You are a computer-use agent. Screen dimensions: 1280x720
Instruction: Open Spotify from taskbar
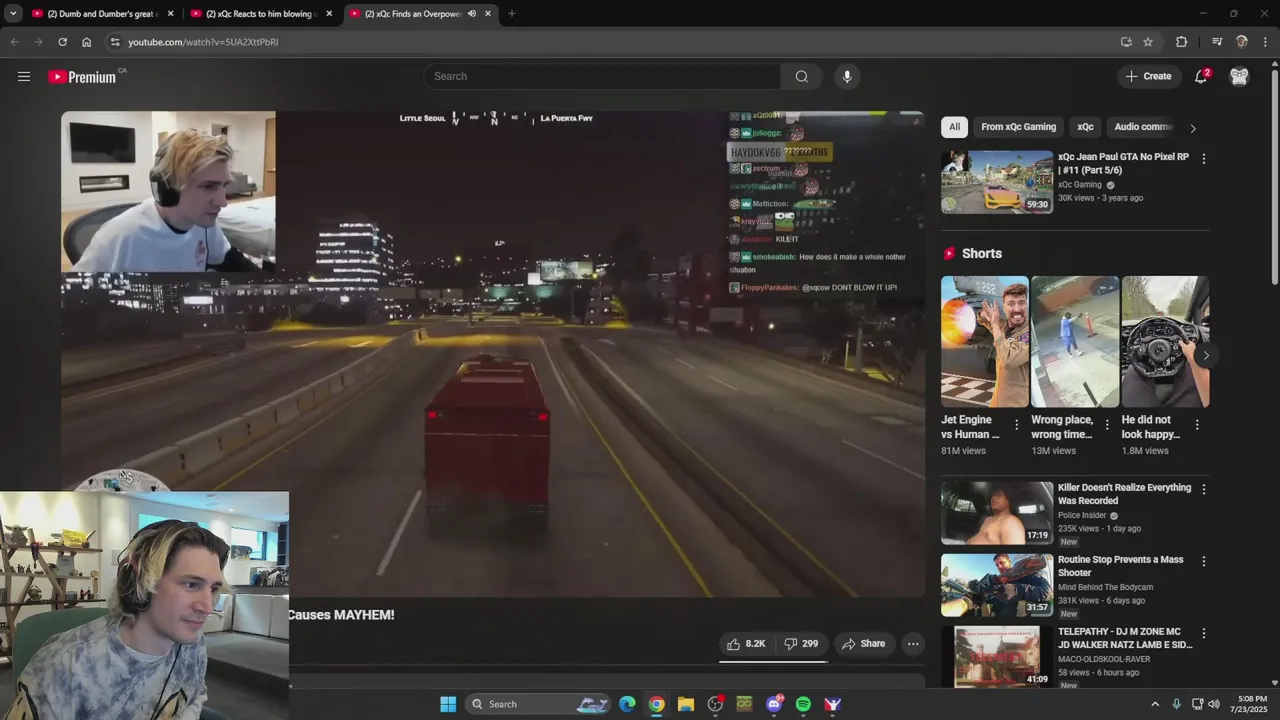click(803, 704)
